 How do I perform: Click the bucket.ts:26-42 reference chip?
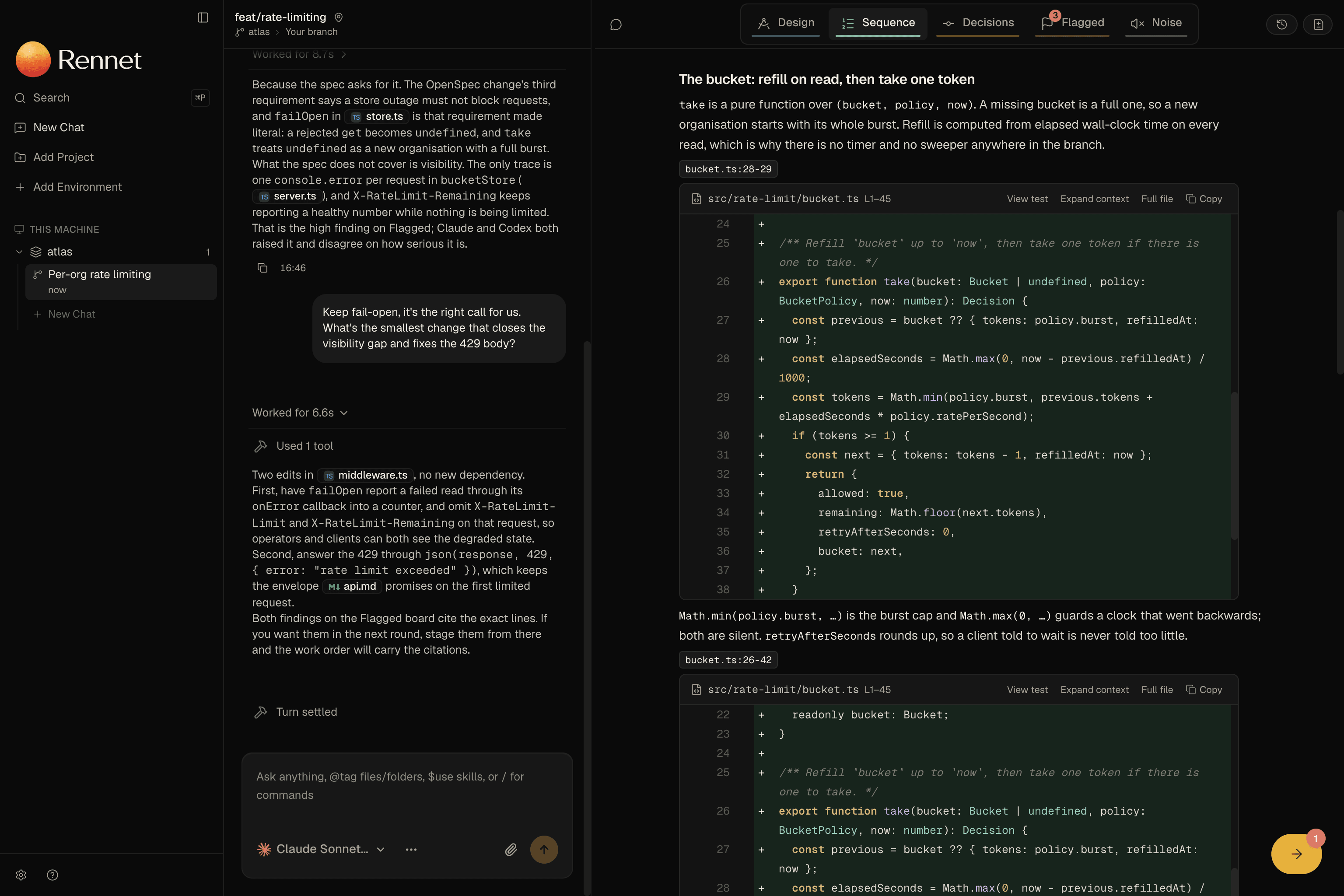[728, 660]
